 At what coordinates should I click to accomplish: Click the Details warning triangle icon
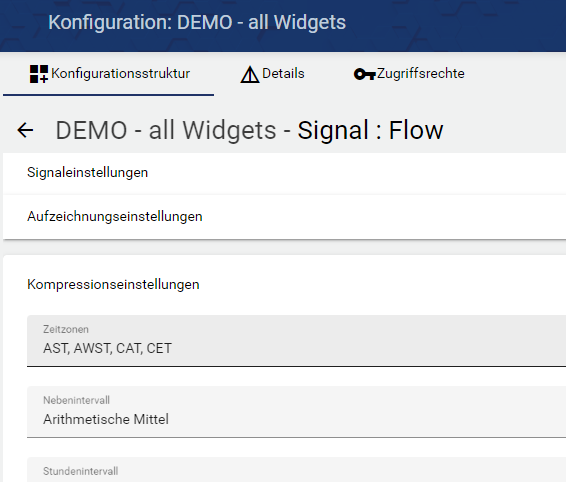(x=250, y=74)
